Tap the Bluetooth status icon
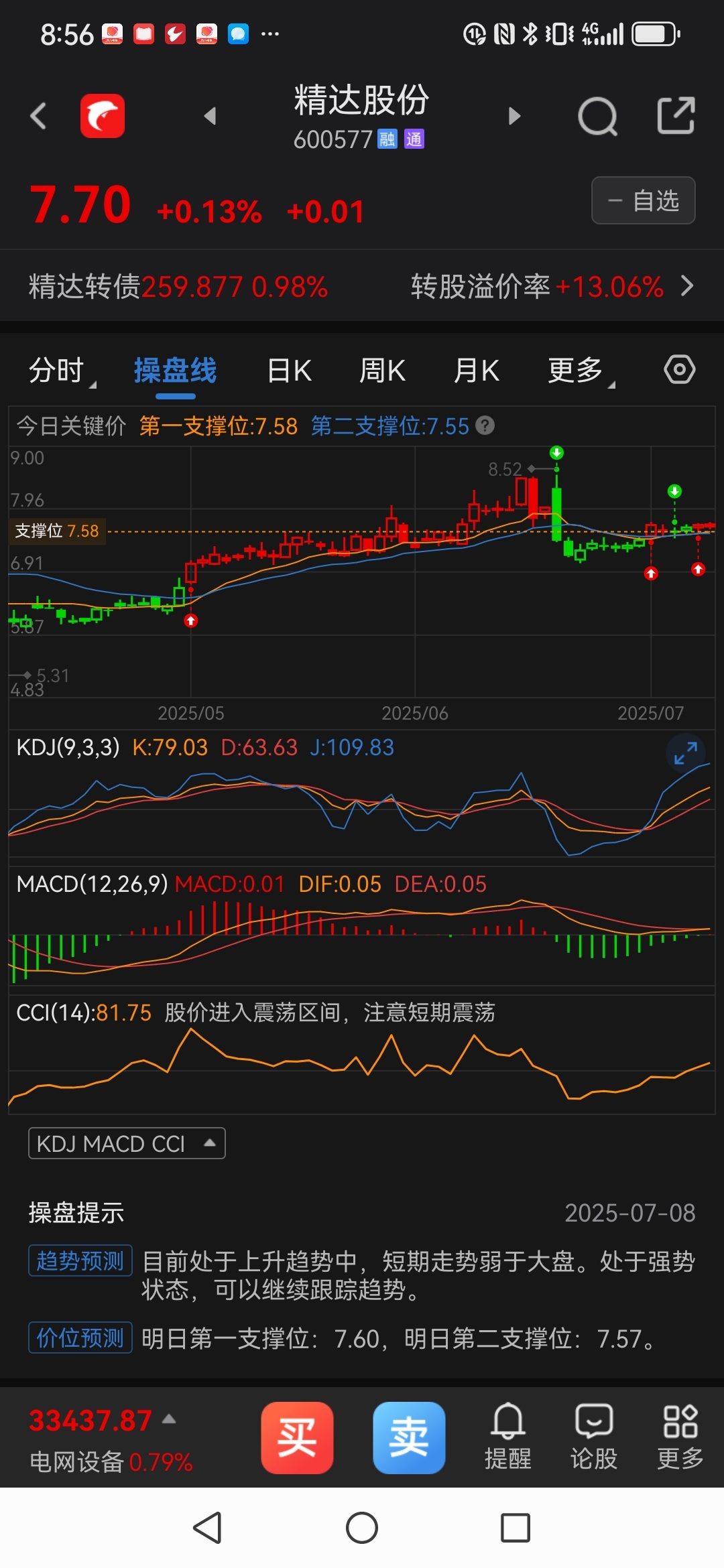724x1568 pixels. tap(530, 34)
